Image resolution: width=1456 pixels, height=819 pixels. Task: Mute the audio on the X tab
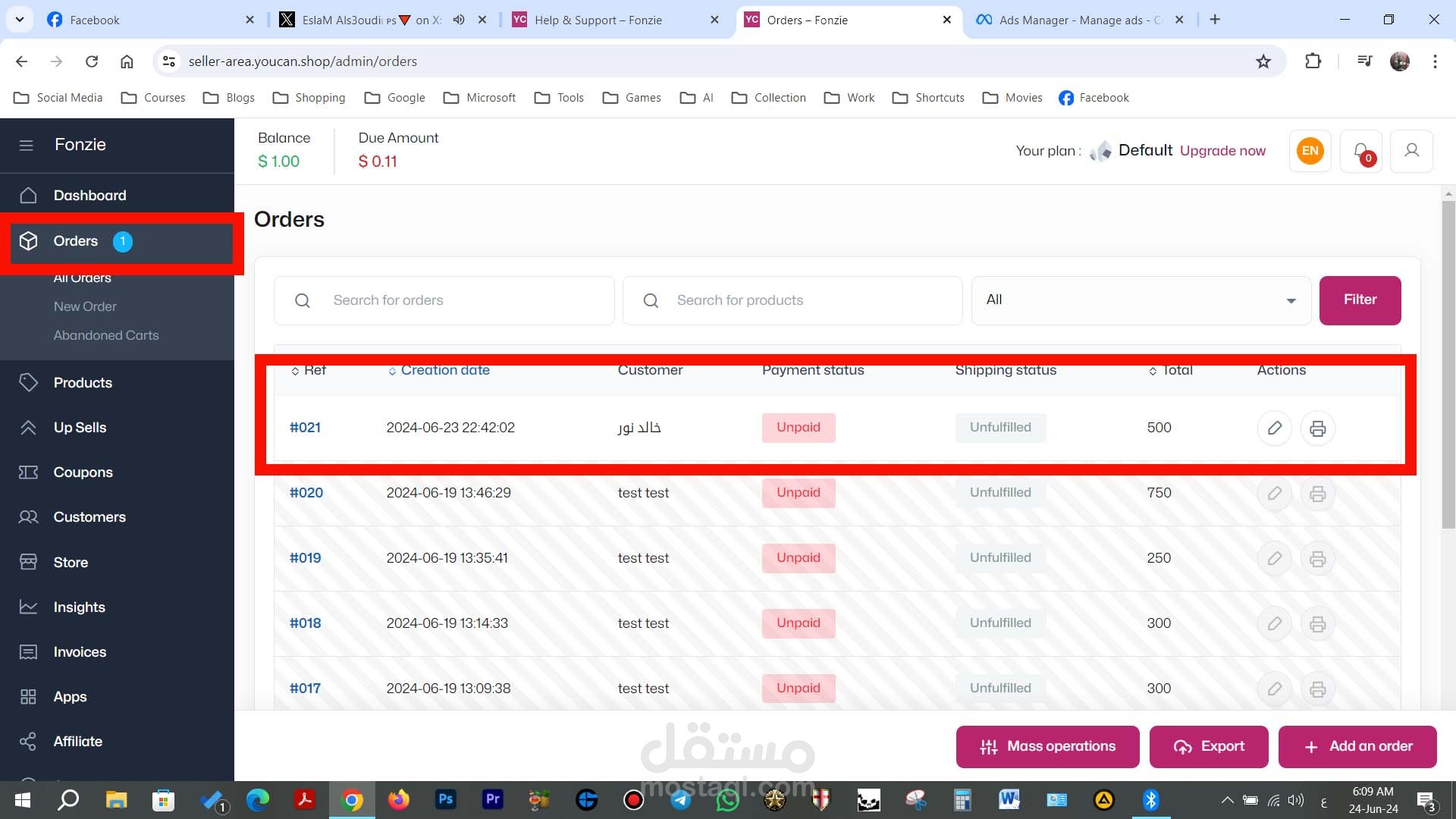click(x=459, y=20)
